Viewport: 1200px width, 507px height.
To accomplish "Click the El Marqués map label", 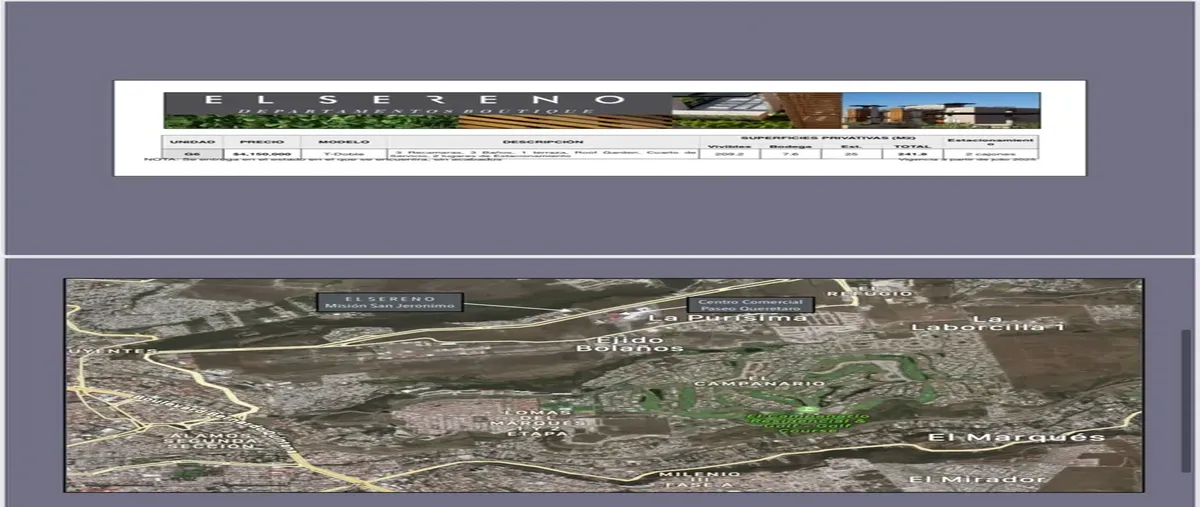I will point(1016,437).
